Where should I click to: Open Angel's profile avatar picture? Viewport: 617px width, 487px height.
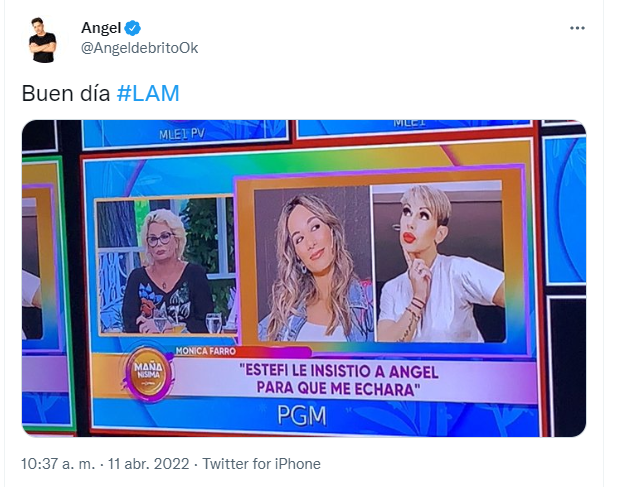coord(42,40)
